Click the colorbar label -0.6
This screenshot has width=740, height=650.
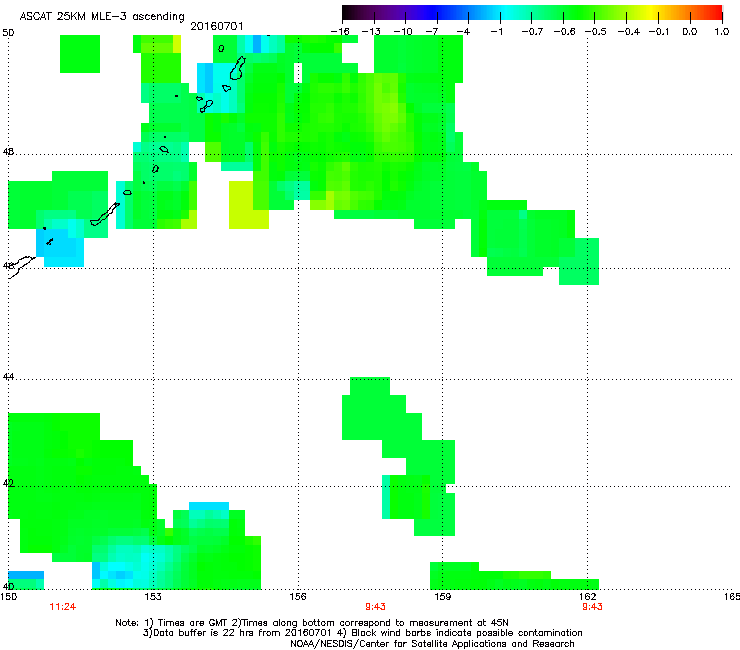564,32
